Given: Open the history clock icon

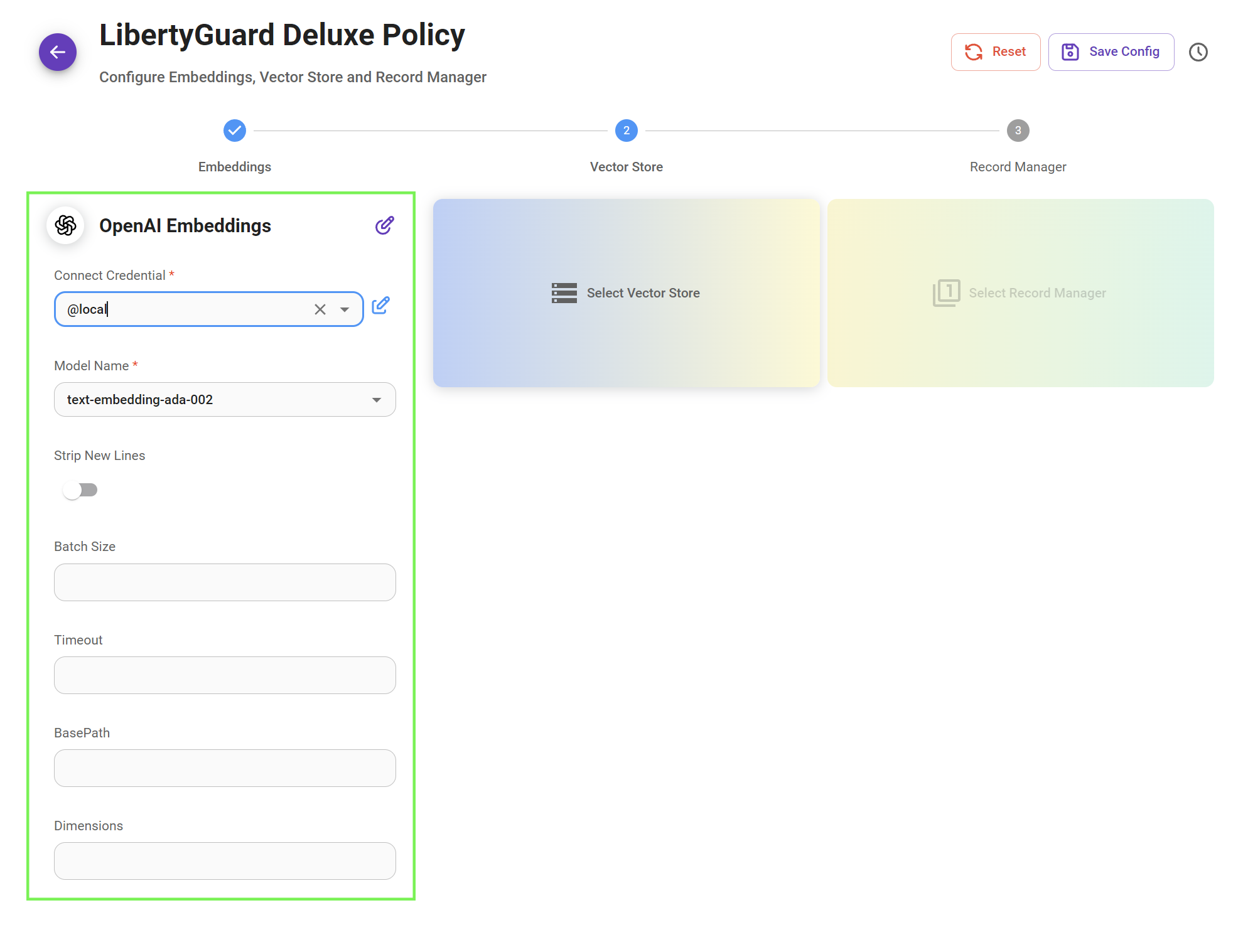Looking at the screenshot, I should (x=1198, y=52).
